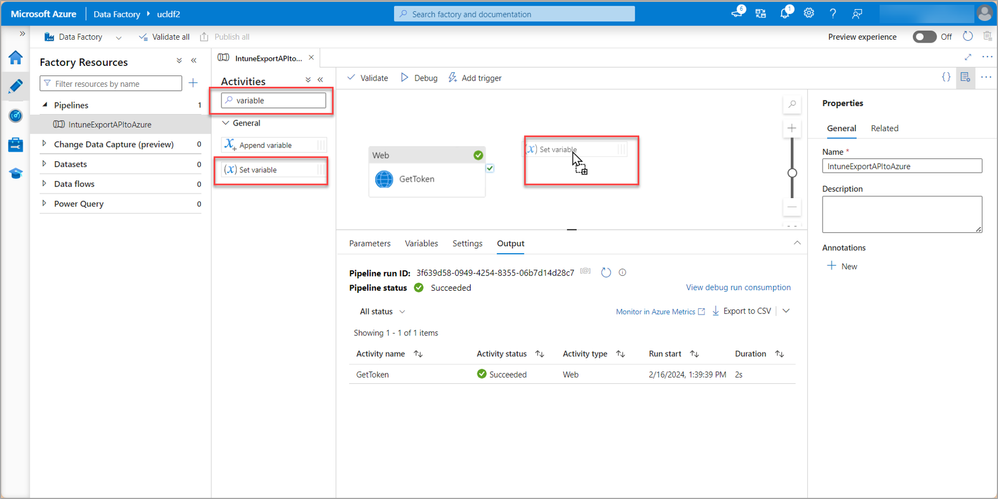Image resolution: width=998 pixels, height=499 pixels.
Task: Click the refresh icon next to Preview toggle
Action: point(967,36)
